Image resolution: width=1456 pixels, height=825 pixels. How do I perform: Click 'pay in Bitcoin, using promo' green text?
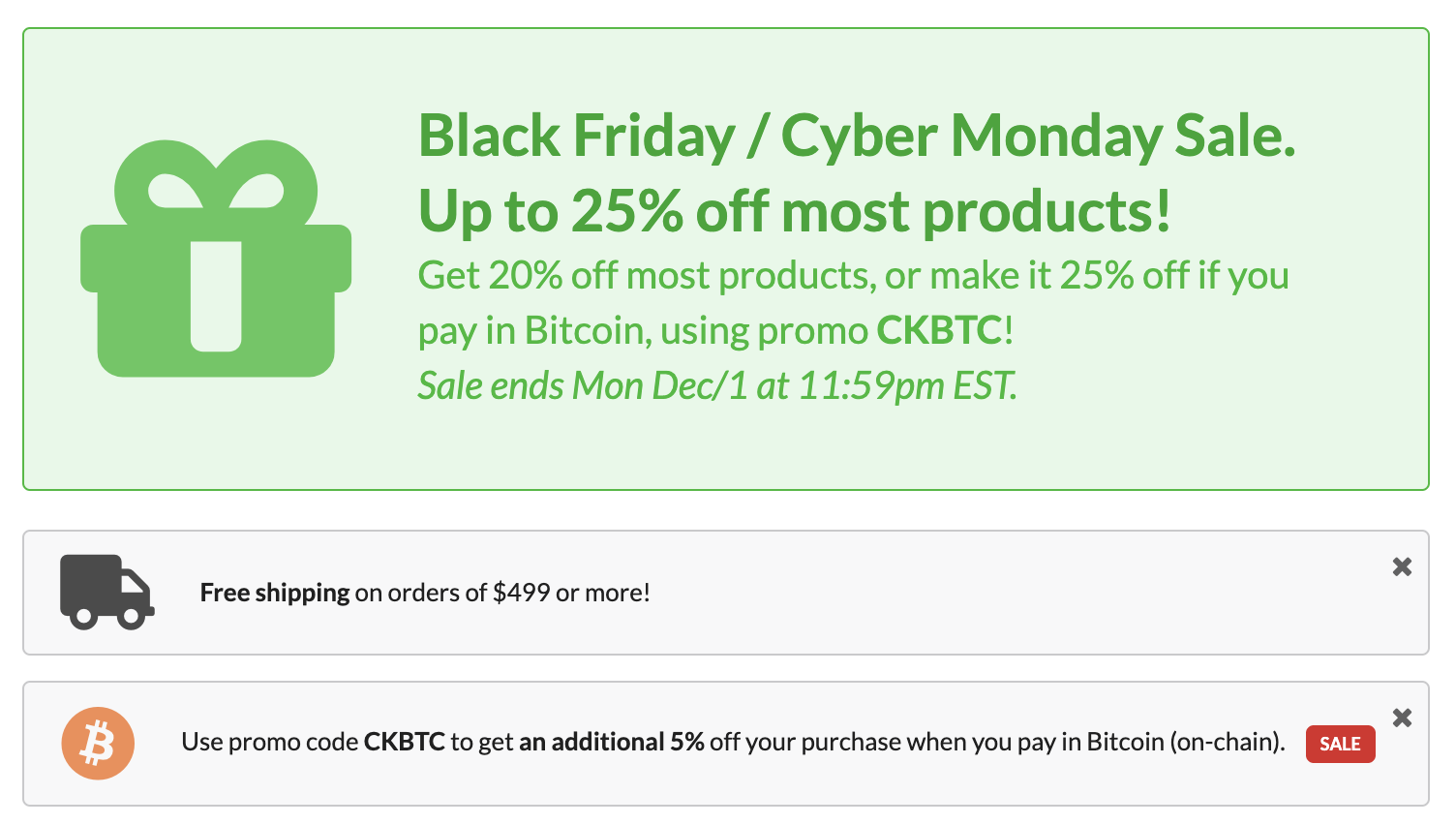click(x=643, y=331)
